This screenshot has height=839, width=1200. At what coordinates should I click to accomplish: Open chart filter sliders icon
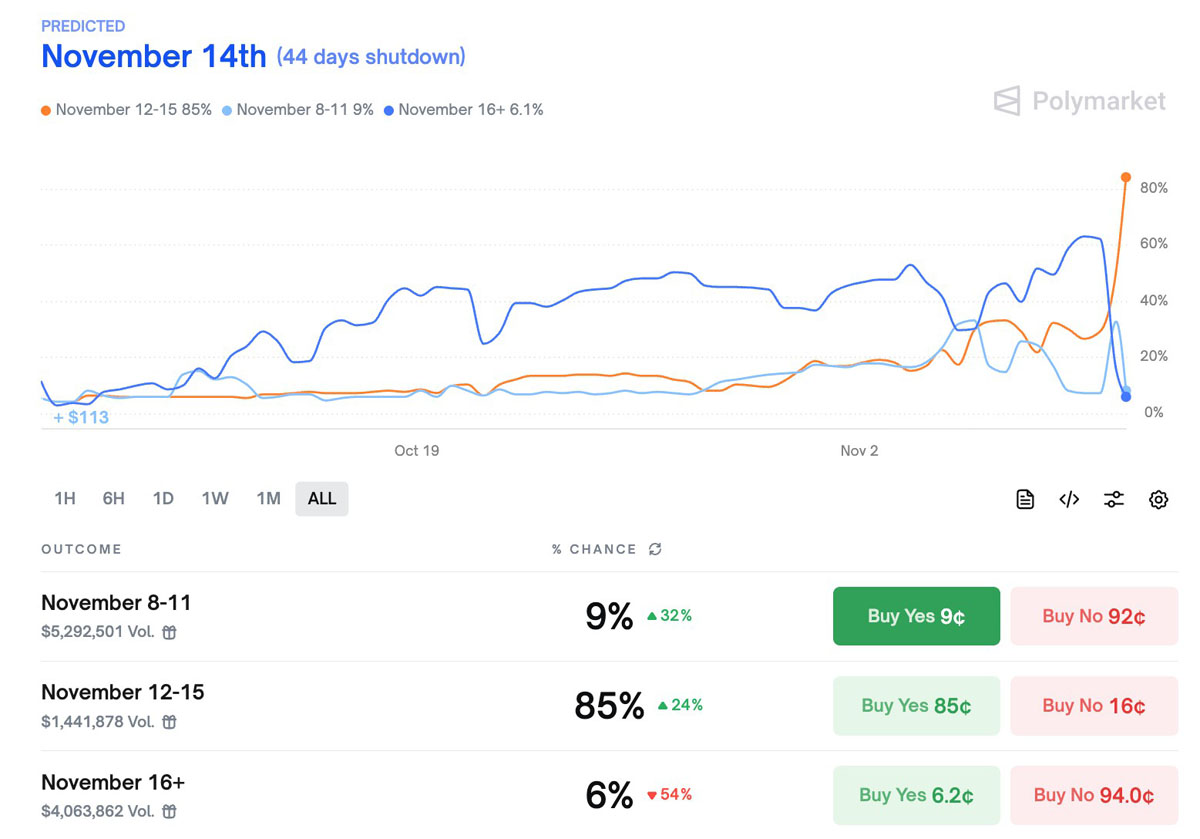pos(1114,499)
